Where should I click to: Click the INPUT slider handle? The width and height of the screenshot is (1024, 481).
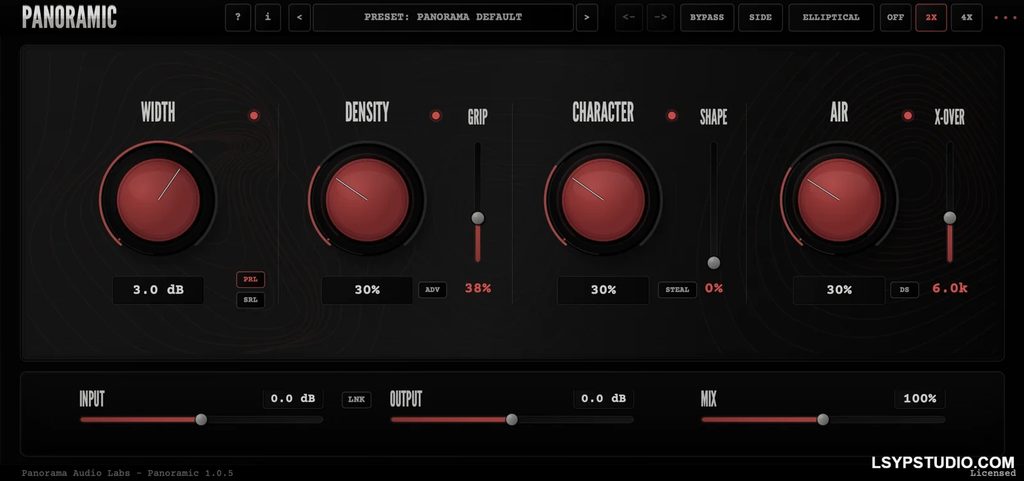[x=201, y=420]
